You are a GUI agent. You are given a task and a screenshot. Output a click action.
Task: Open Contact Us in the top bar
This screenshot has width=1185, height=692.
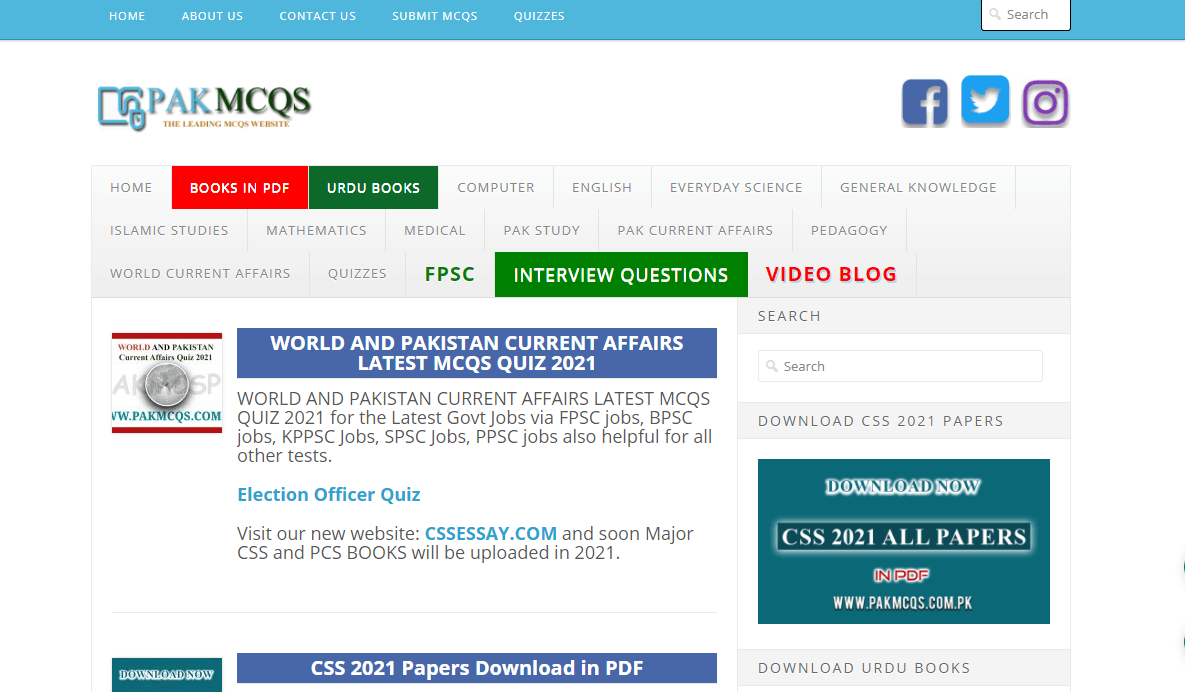point(317,16)
